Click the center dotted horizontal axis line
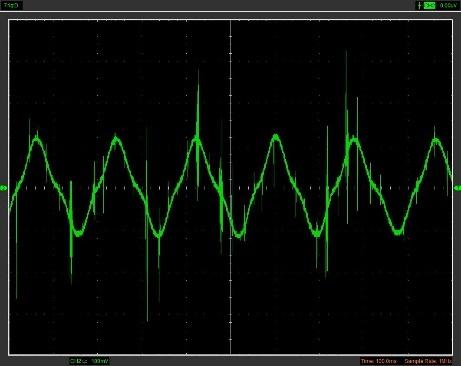Viewport: 461px width, 366px height. coord(231,188)
